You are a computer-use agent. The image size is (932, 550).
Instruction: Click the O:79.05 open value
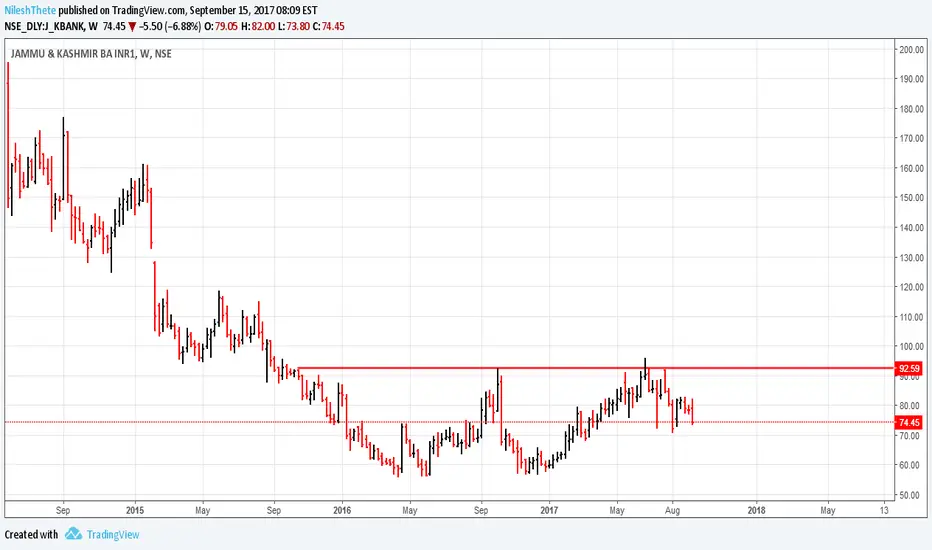point(221,26)
